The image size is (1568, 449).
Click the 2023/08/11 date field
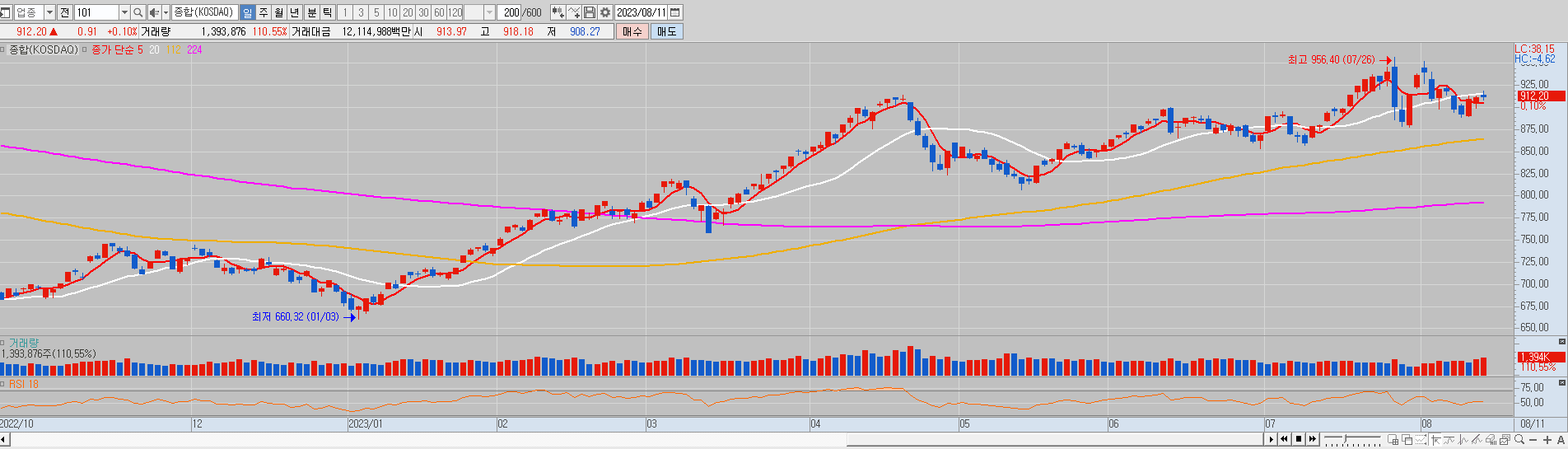(x=641, y=12)
